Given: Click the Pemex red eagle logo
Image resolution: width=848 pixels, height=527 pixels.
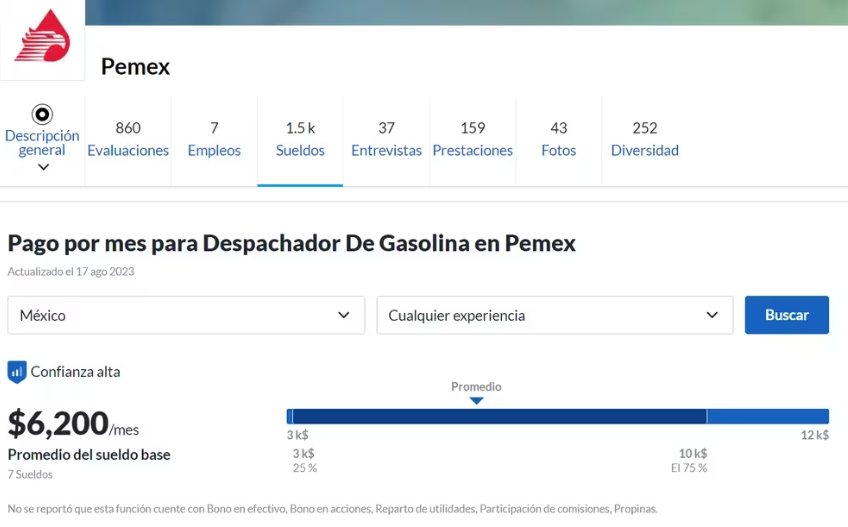Looking at the screenshot, I should click(x=42, y=36).
